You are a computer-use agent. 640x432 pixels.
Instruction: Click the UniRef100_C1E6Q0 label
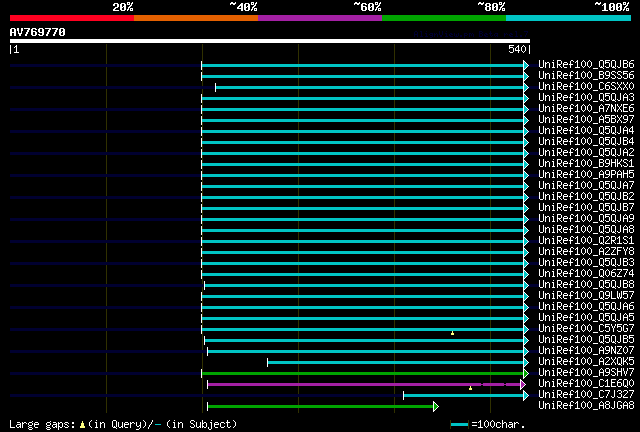(586, 384)
